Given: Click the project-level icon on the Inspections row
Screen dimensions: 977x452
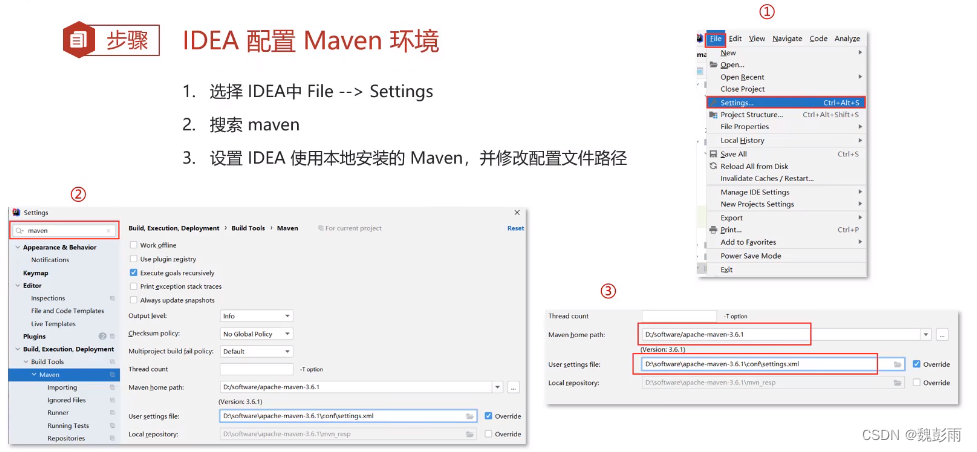Looking at the screenshot, I should coord(113,299).
